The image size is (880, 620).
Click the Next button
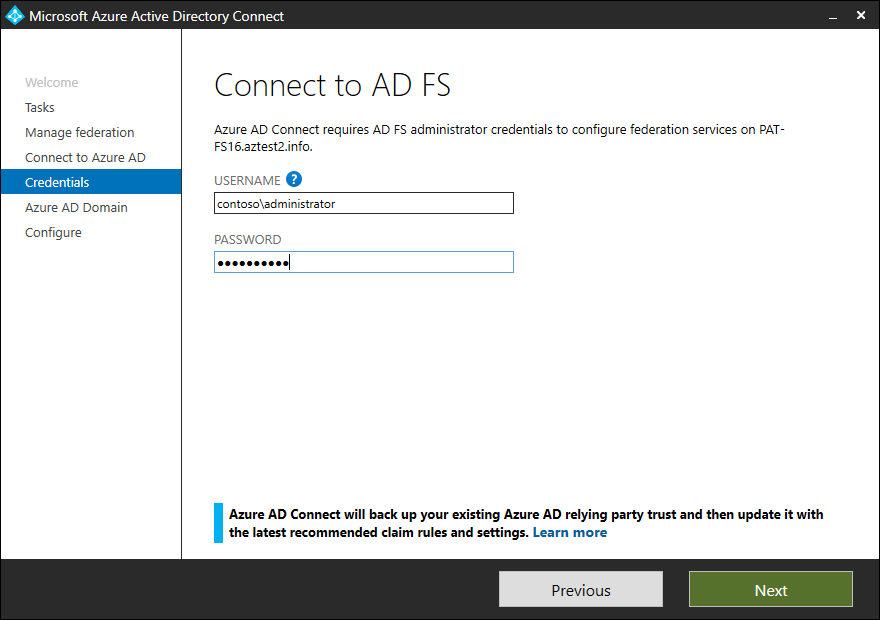tap(770, 589)
